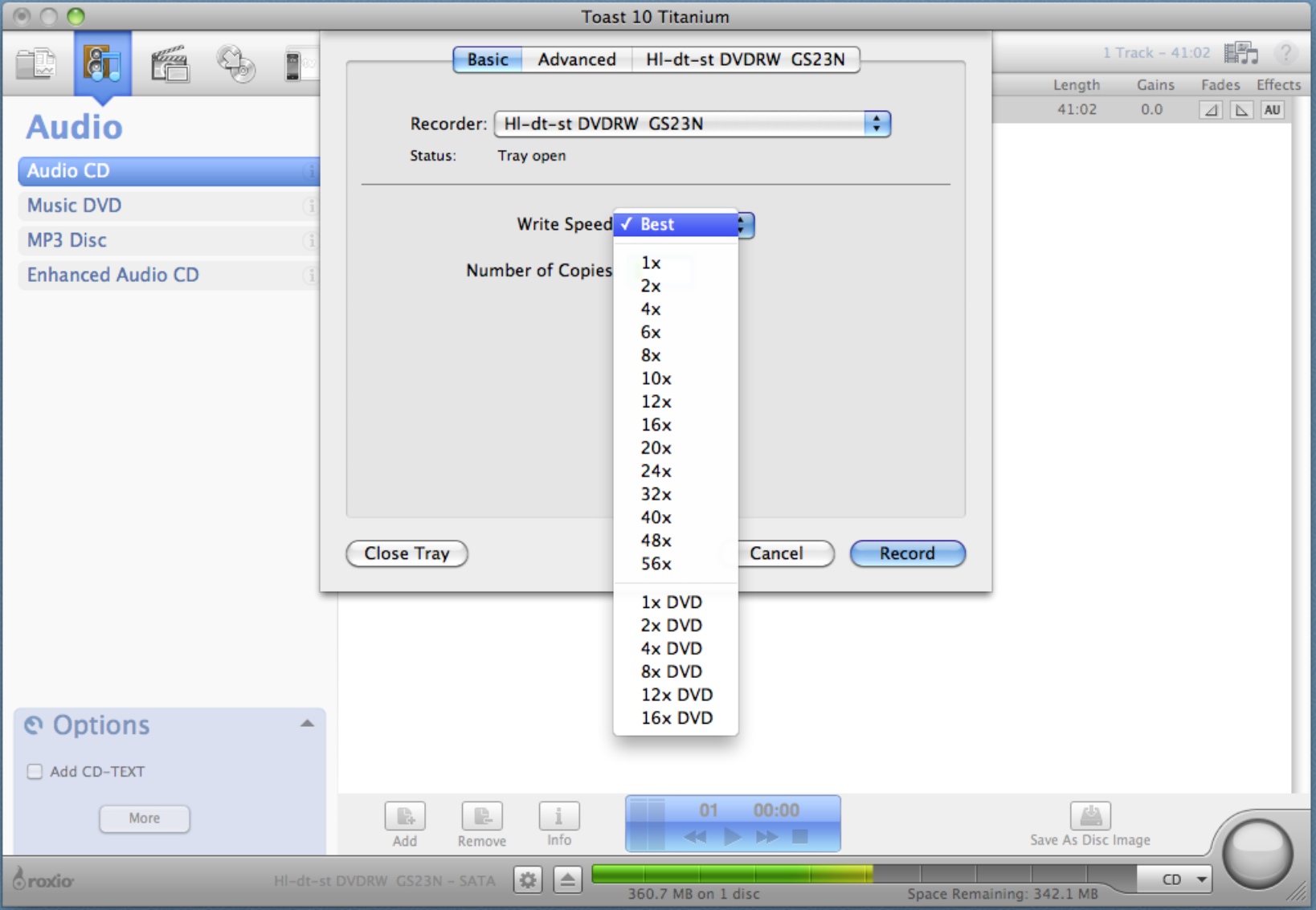Screen dimensions: 1316x910
Task: Click the Record button
Action: 907,553
